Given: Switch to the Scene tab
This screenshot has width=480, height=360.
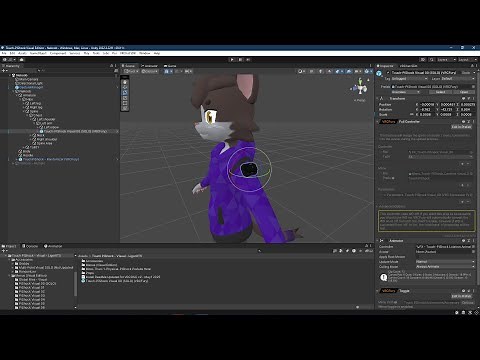Looking at the screenshot, I should click(128, 66).
